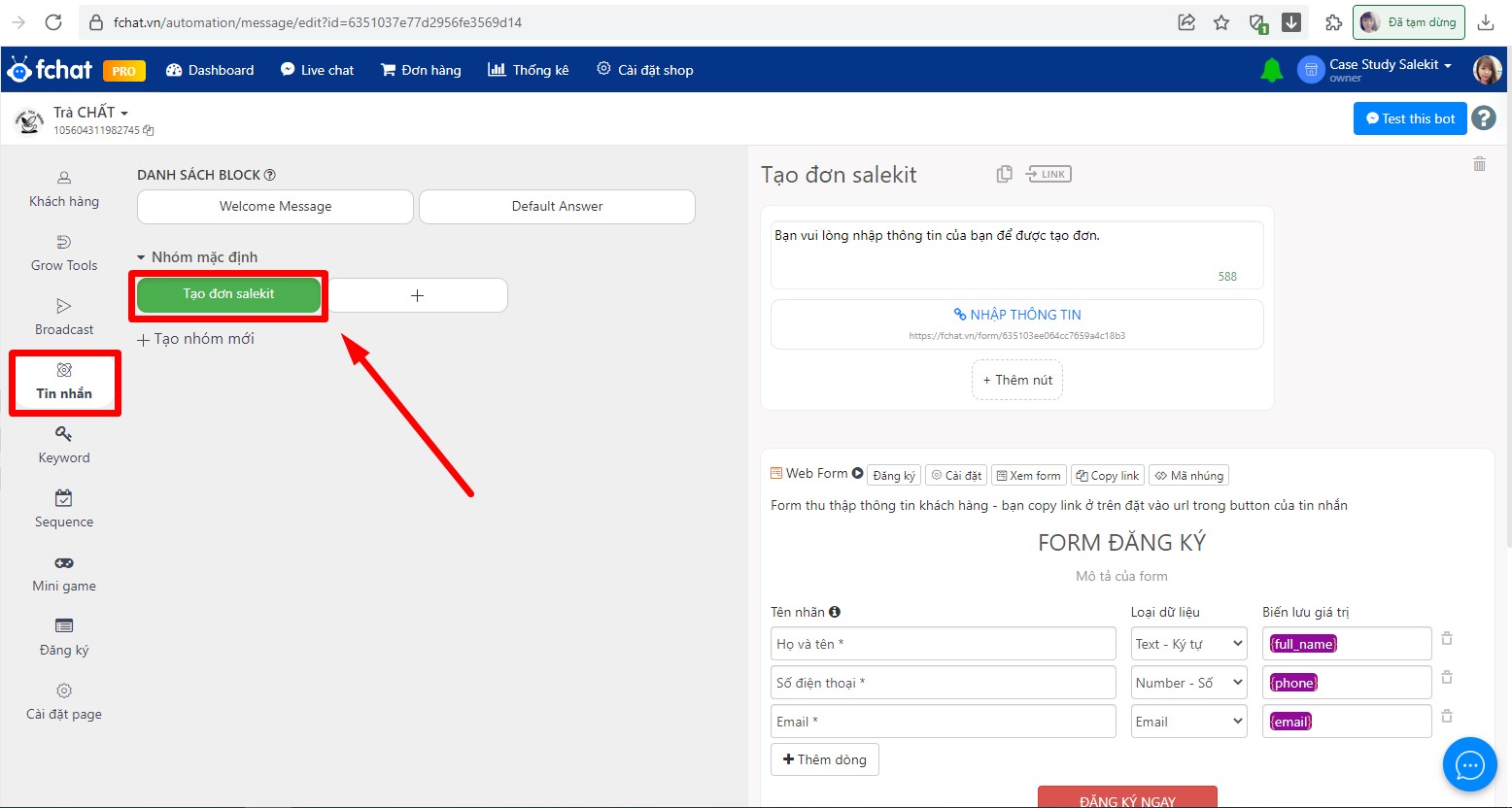Viewport: 1512px width, 808px height.
Task: Open data type dropdown Number - Số
Action: [1189, 683]
